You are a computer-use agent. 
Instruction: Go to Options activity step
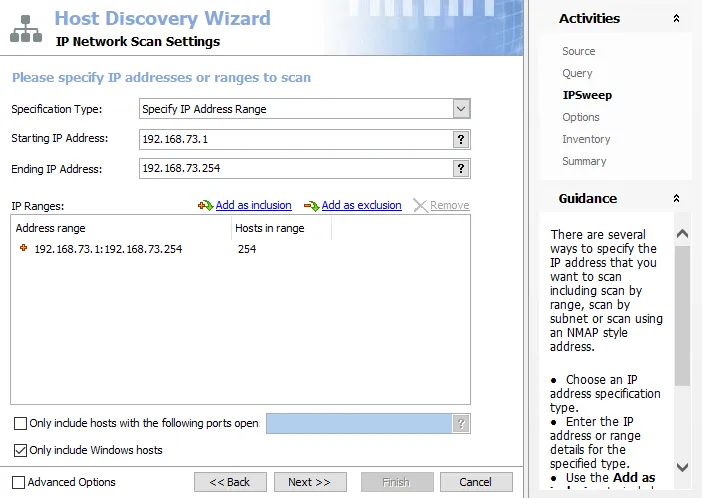tap(581, 117)
